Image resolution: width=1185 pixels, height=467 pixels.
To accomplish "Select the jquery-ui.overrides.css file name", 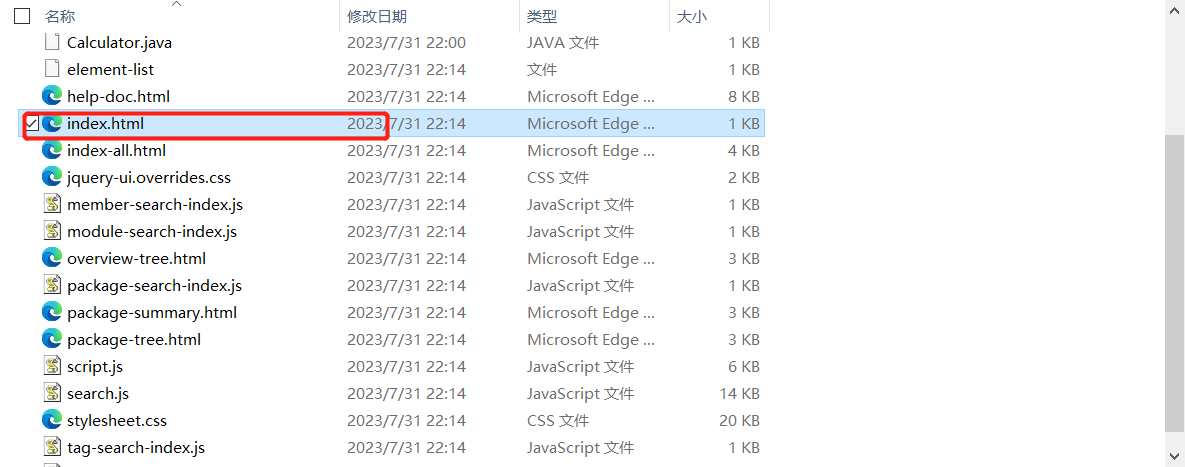I will (149, 178).
